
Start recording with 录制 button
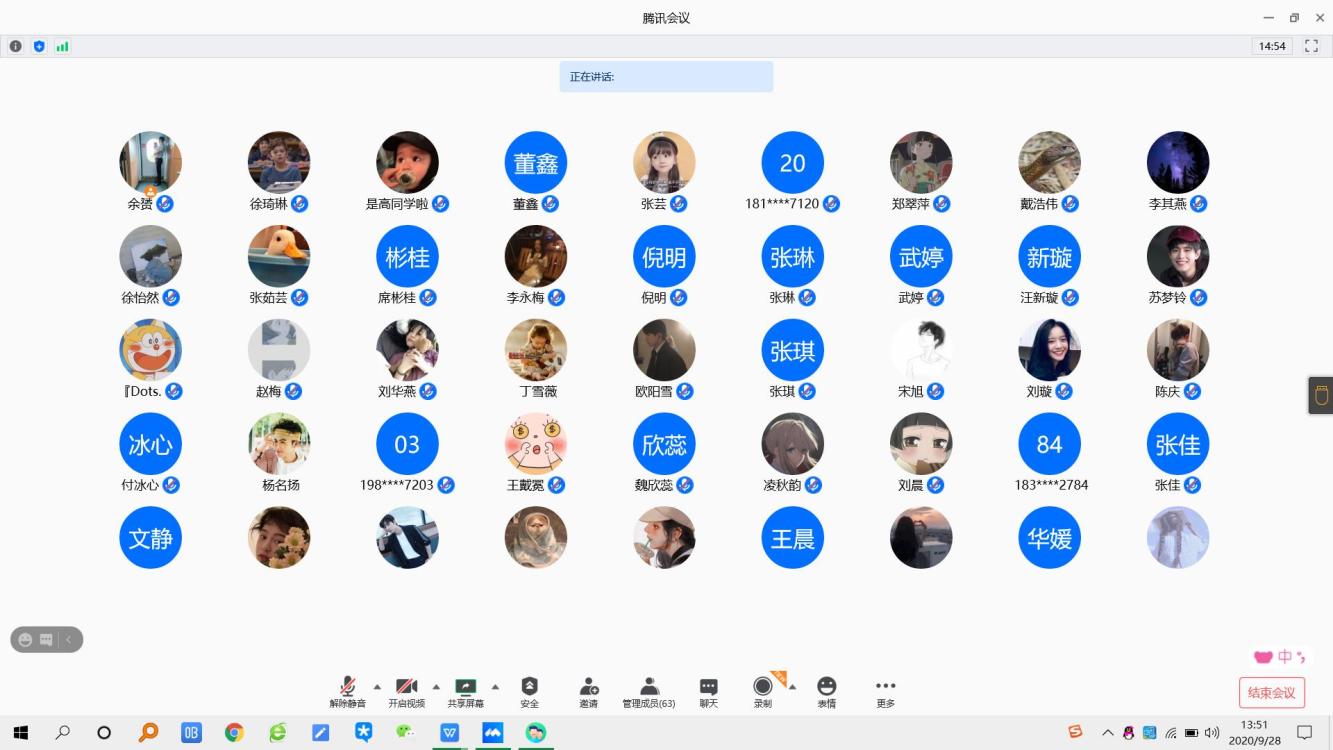(x=762, y=691)
